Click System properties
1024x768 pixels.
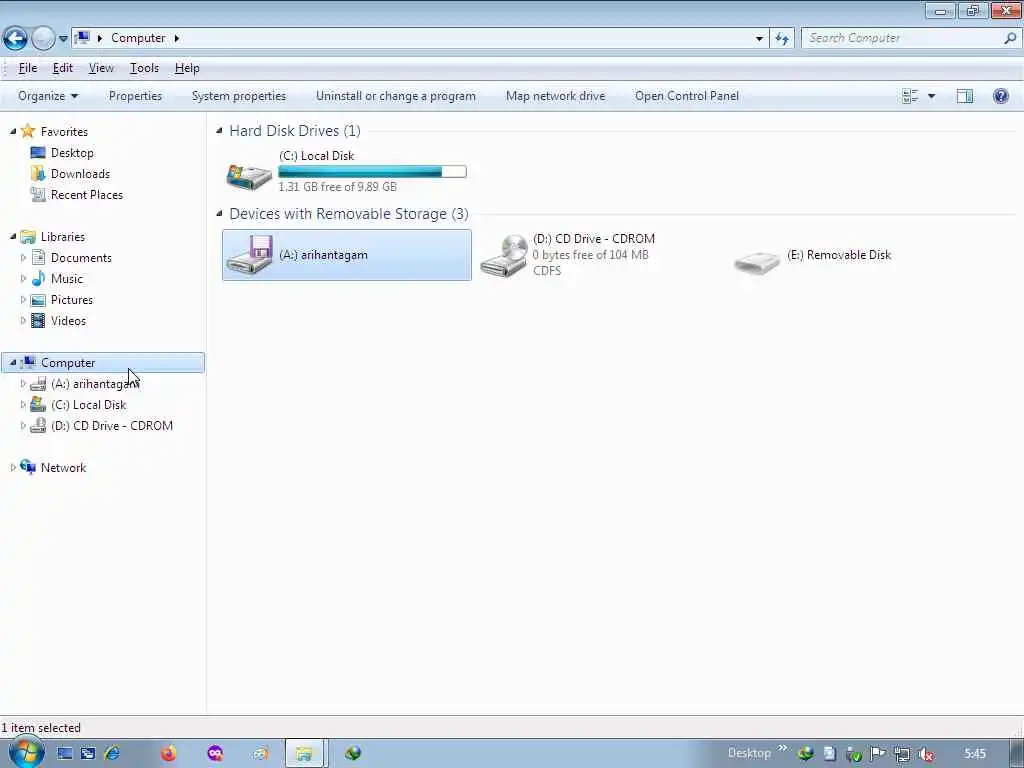(239, 96)
